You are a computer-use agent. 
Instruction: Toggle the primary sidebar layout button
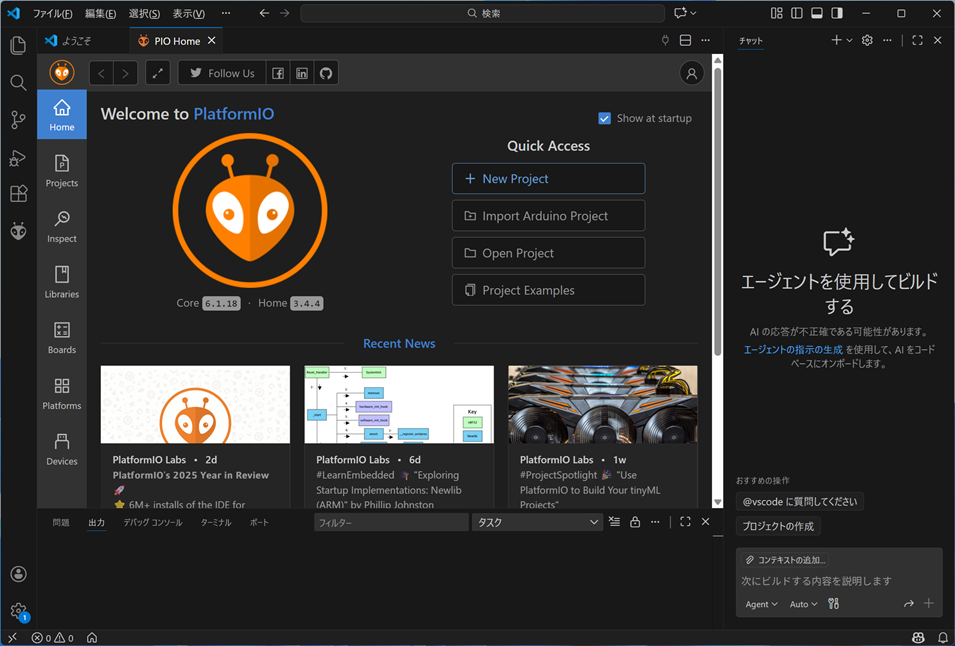[x=797, y=13]
